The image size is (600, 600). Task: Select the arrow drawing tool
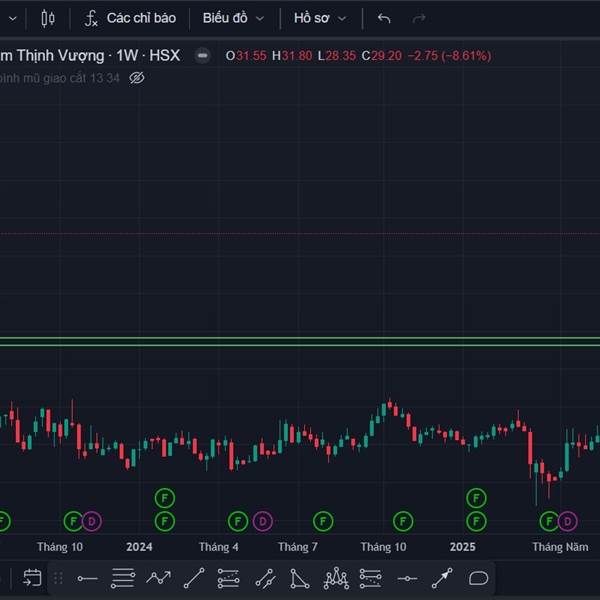442,578
